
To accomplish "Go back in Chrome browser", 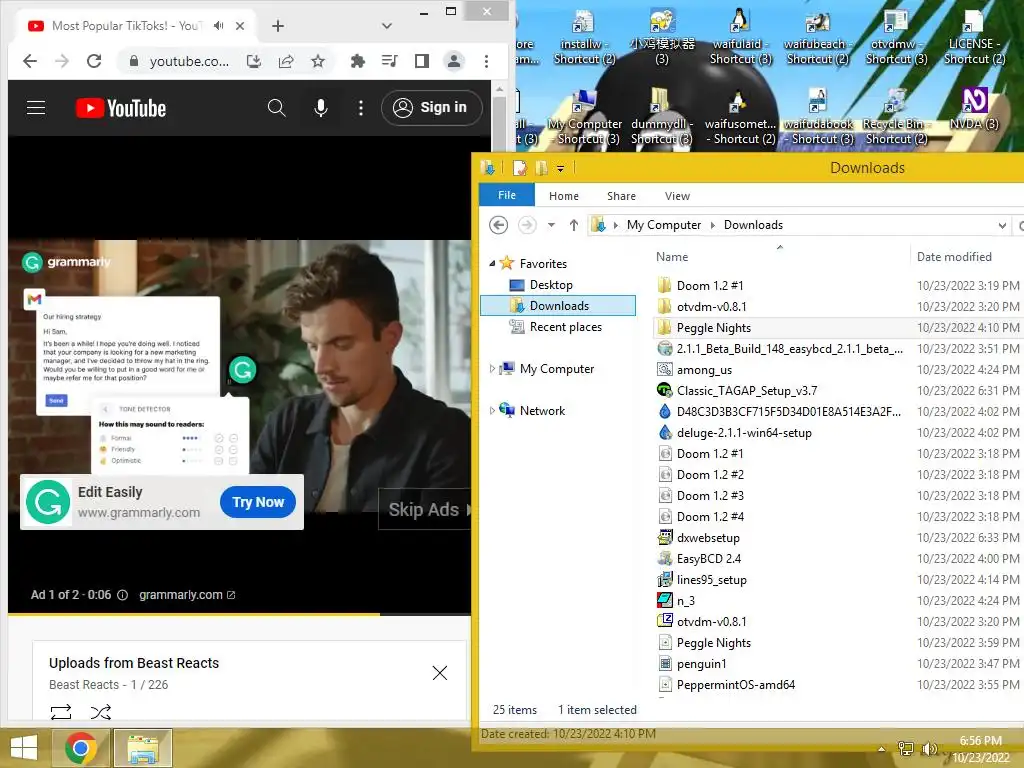I will [x=30, y=61].
